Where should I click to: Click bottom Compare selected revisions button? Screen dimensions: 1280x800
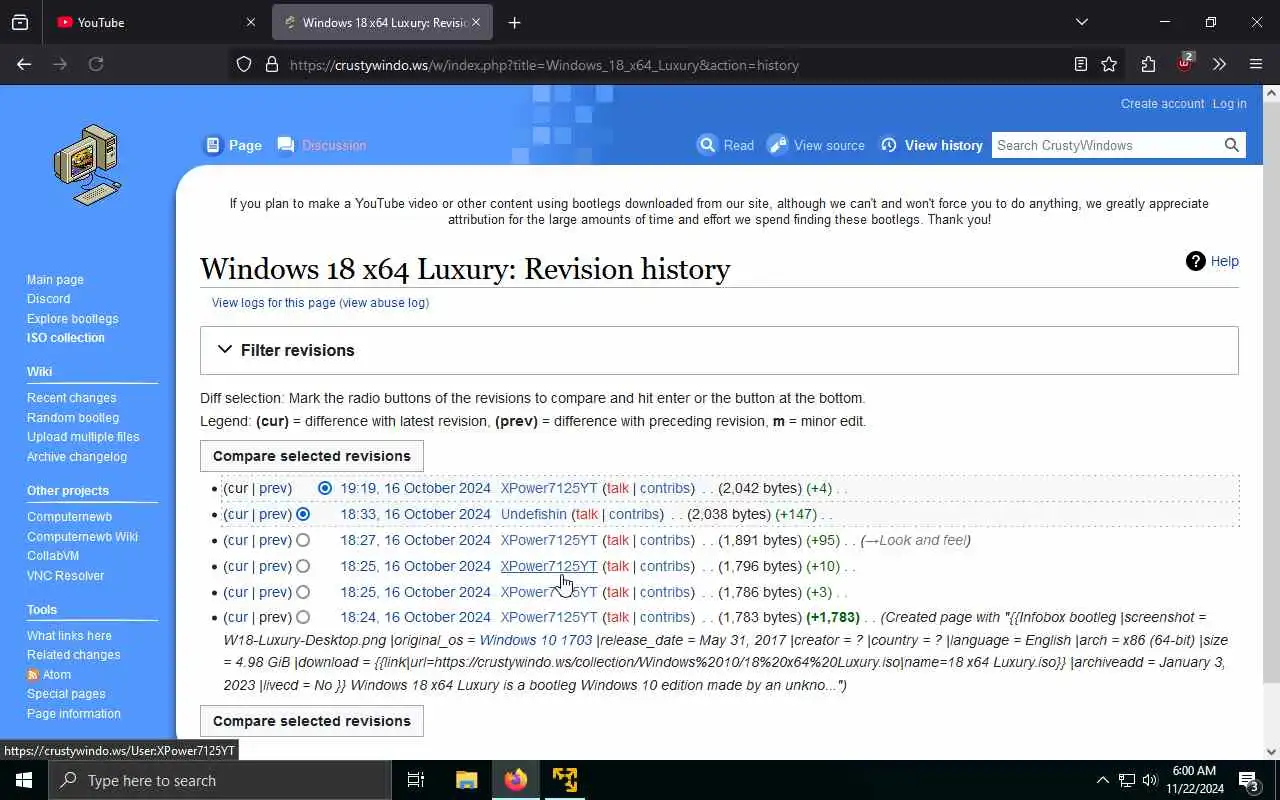(312, 721)
